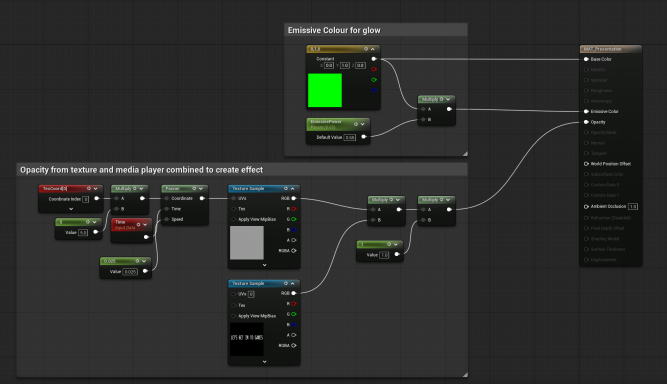
Task: Expand the lower Texture Sample bottom arrow
Action: tap(265, 361)
